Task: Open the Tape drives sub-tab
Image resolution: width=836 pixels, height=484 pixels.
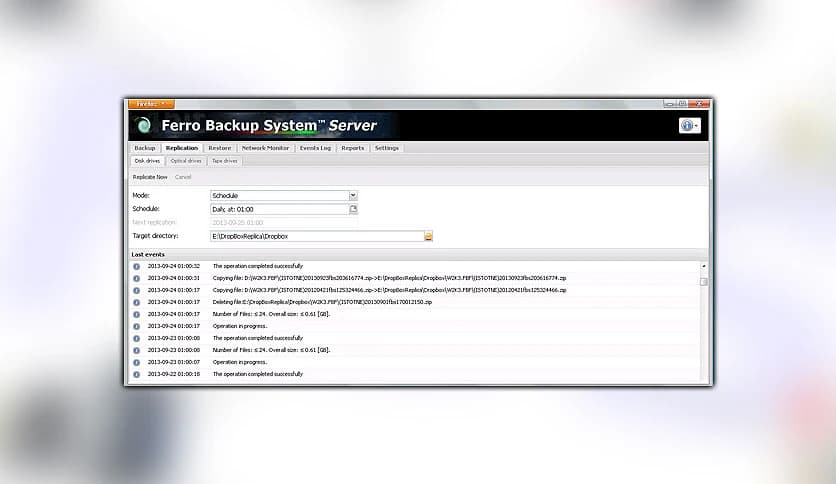Action: [225, 161]
